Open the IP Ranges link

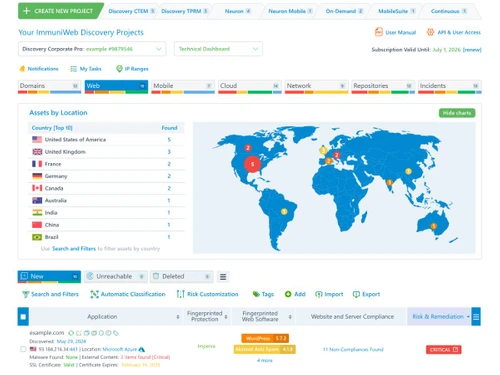[136, 69]
